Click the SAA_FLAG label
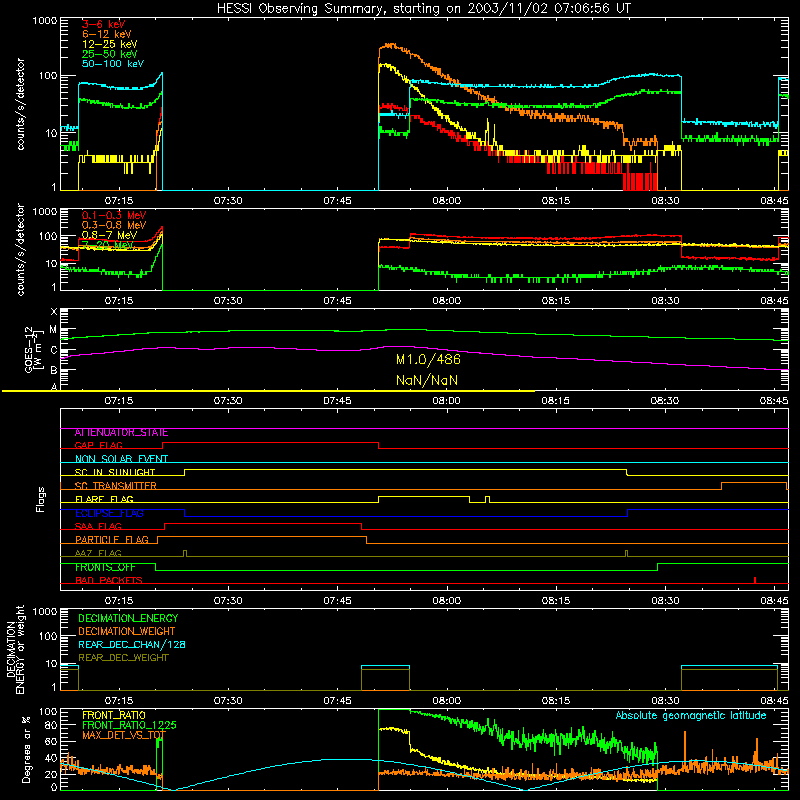Screen dimensions: 800x800 coord(98,526)
